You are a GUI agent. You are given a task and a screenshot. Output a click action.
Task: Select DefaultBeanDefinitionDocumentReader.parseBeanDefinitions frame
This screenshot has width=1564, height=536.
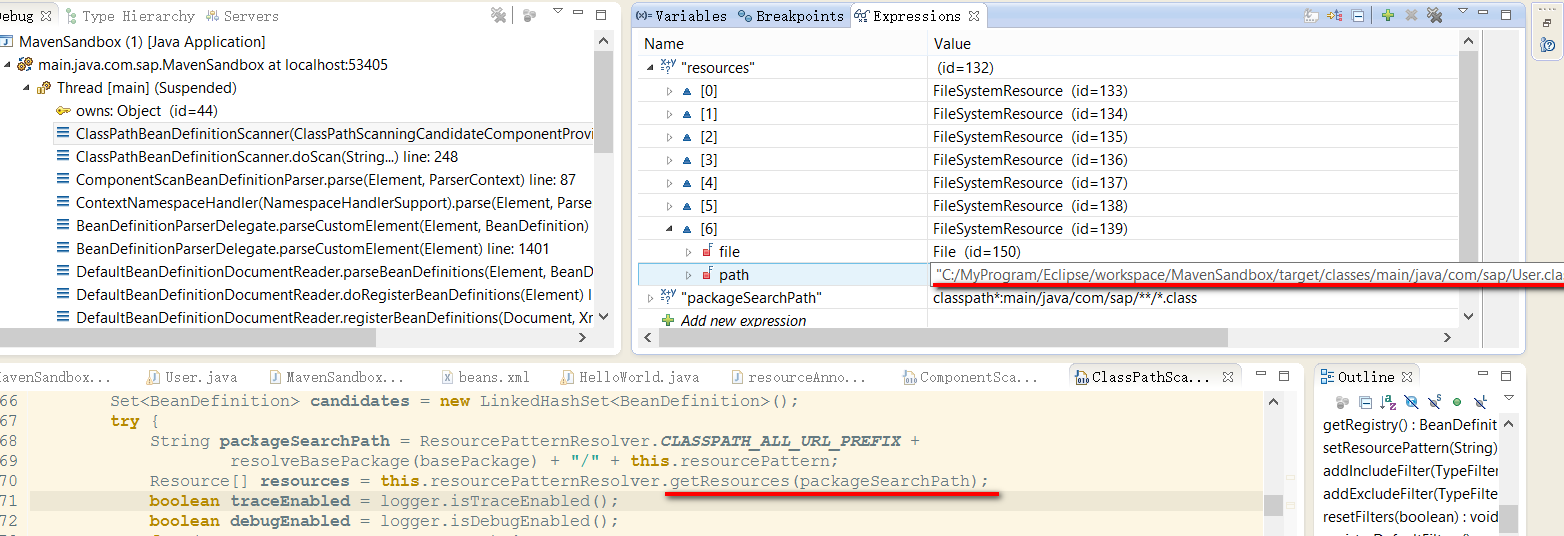[325, 272]
